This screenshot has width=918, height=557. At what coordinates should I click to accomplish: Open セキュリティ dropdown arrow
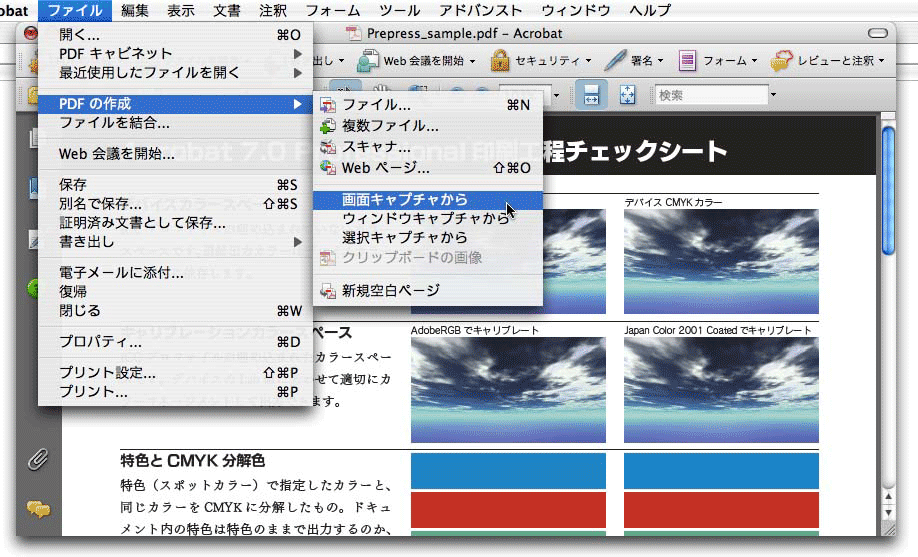588,61
